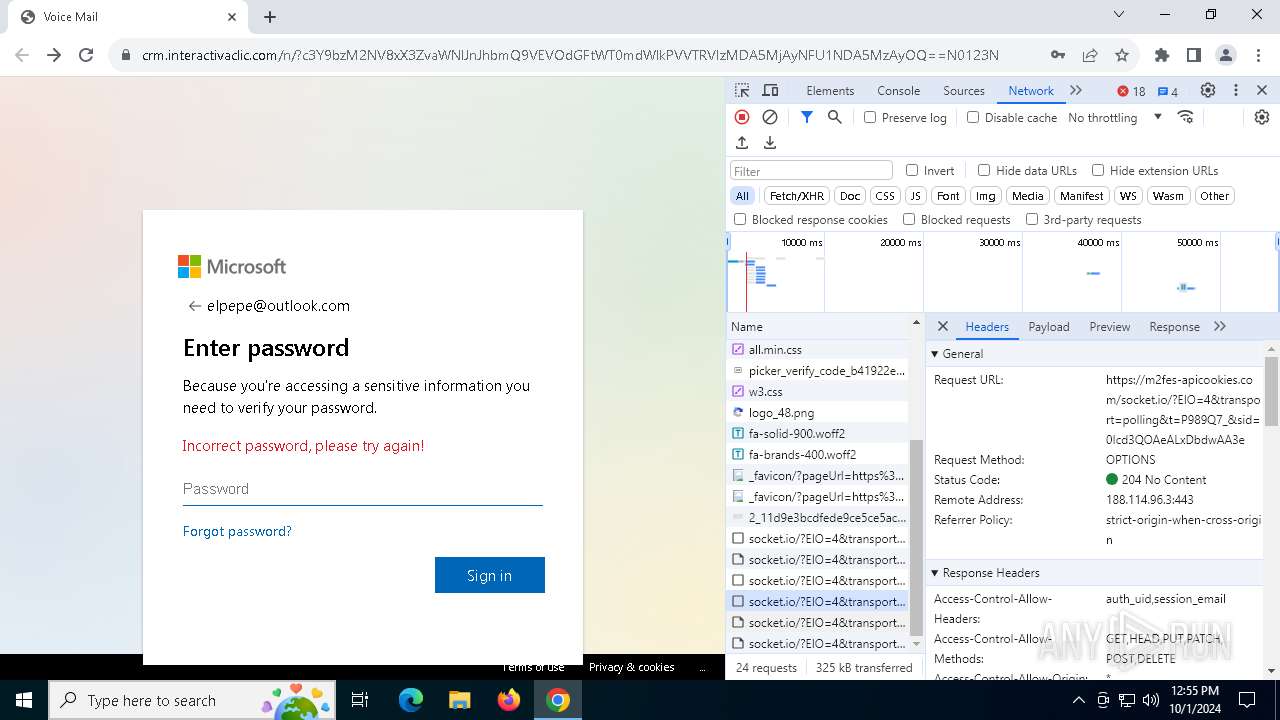Collapse the Response Headers section
This screenshot has height=720, width=1280.
click(935, 573)
